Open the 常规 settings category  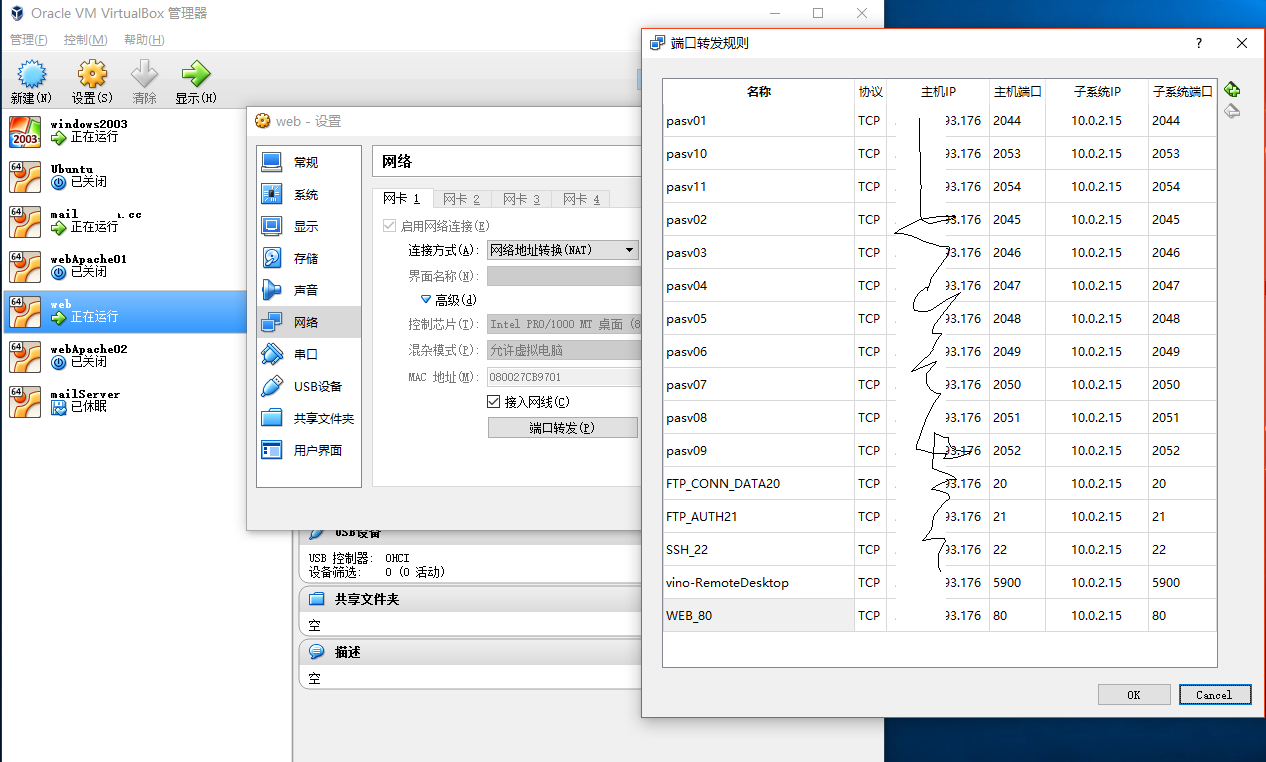click(x=309, y=162)
